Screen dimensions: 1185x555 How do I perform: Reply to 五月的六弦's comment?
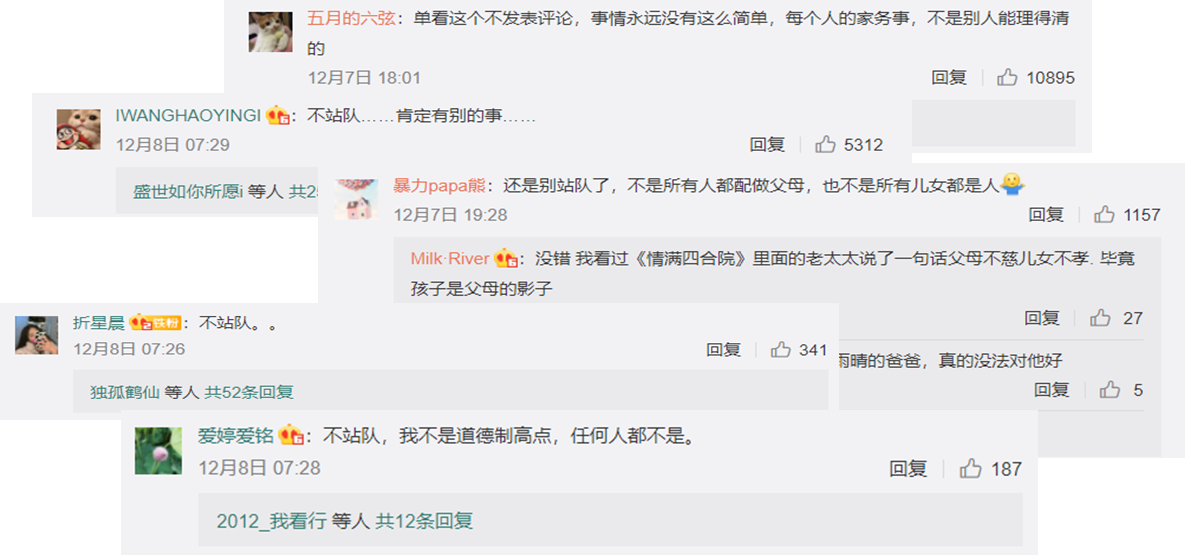(x=950, y=77)
